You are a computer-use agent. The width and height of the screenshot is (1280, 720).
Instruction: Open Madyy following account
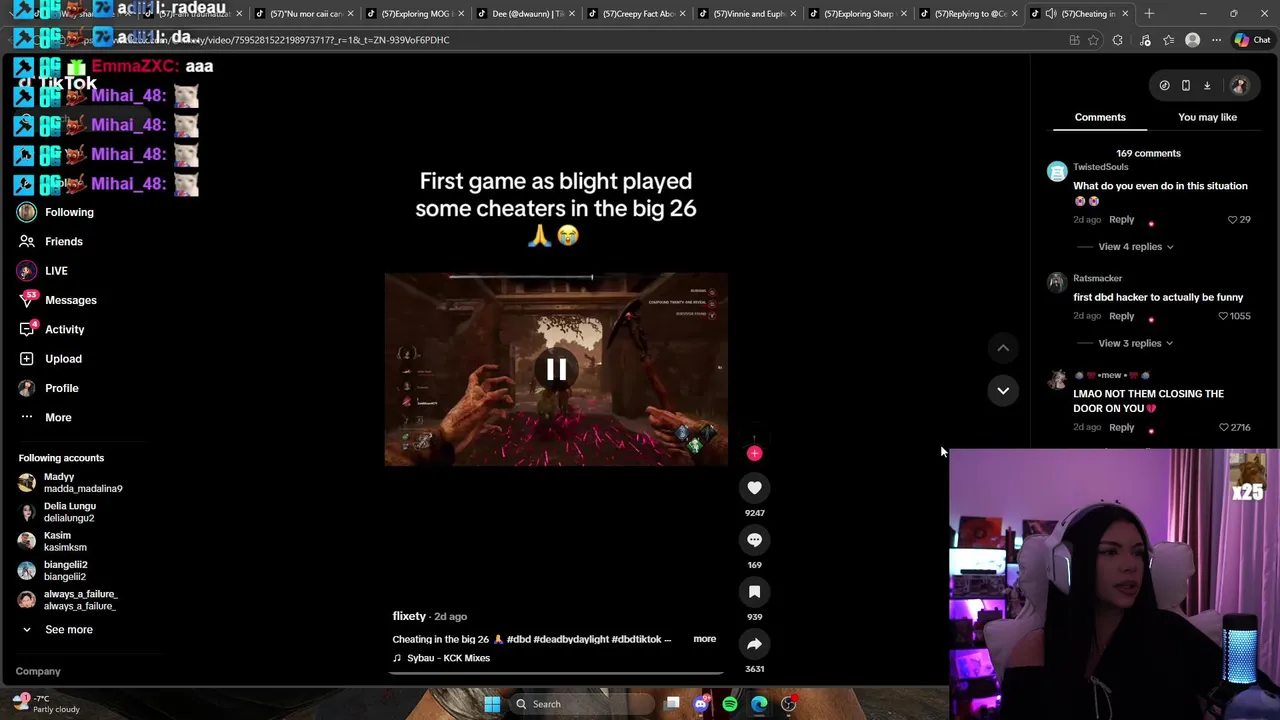[x=70, y=483]
